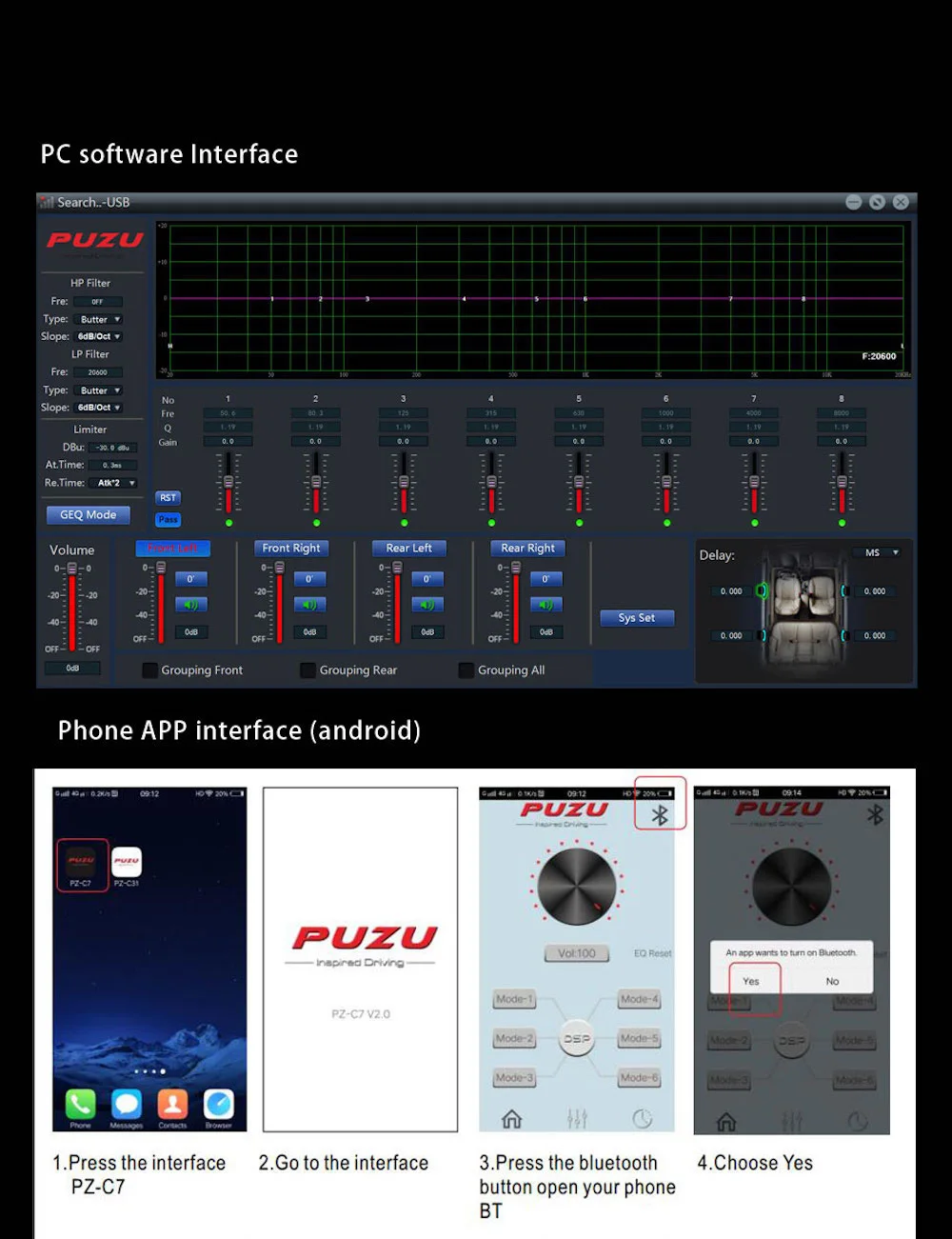Click EQ band 5 gain fader handle
This screenshot has height=1239, width=952.
pyautogui.click(x=579, y=482)
